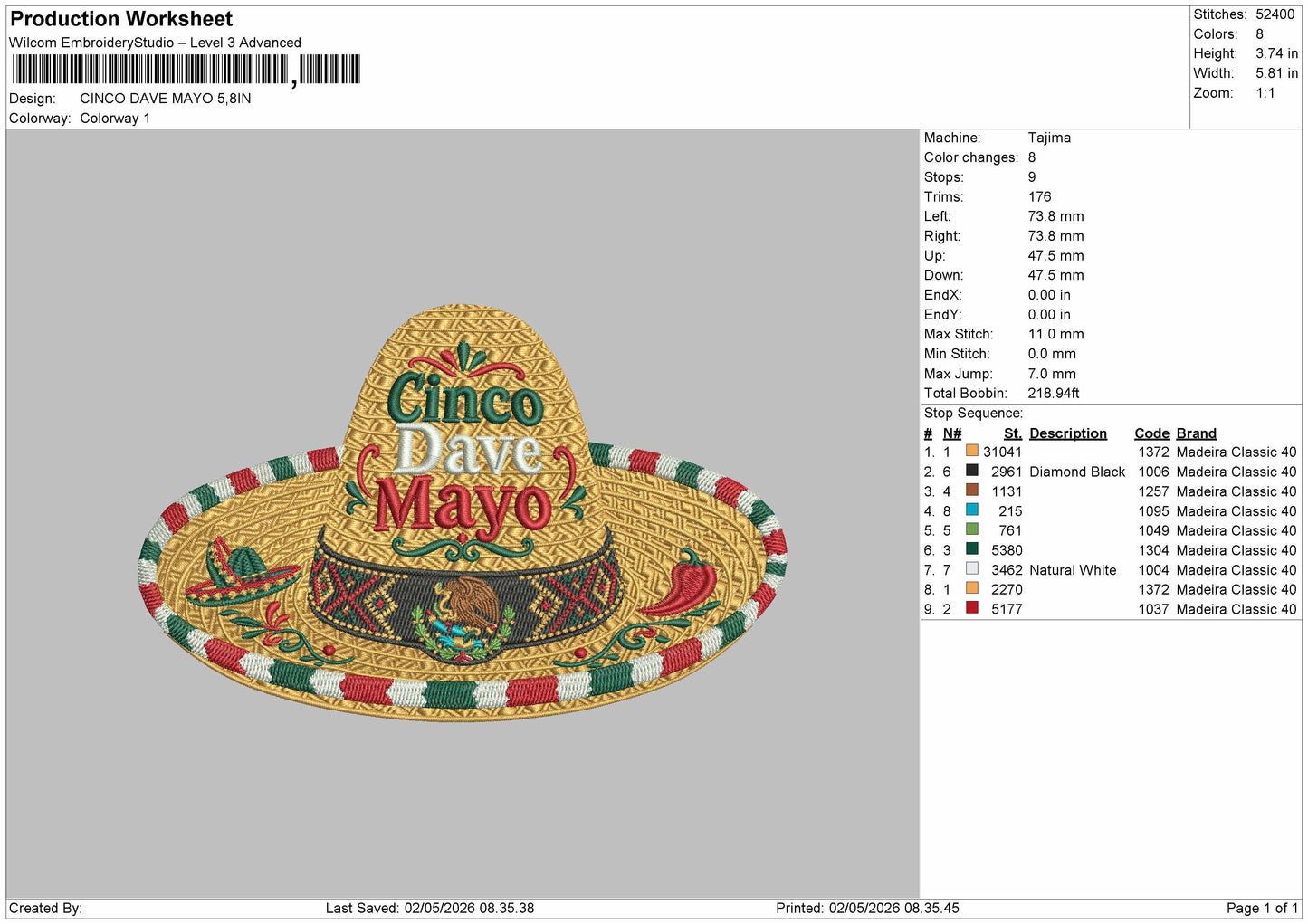Click the Stop Sequence heading
This screenshot has height=924, width=1308.
pyautogui.click(x=973, y=414)
